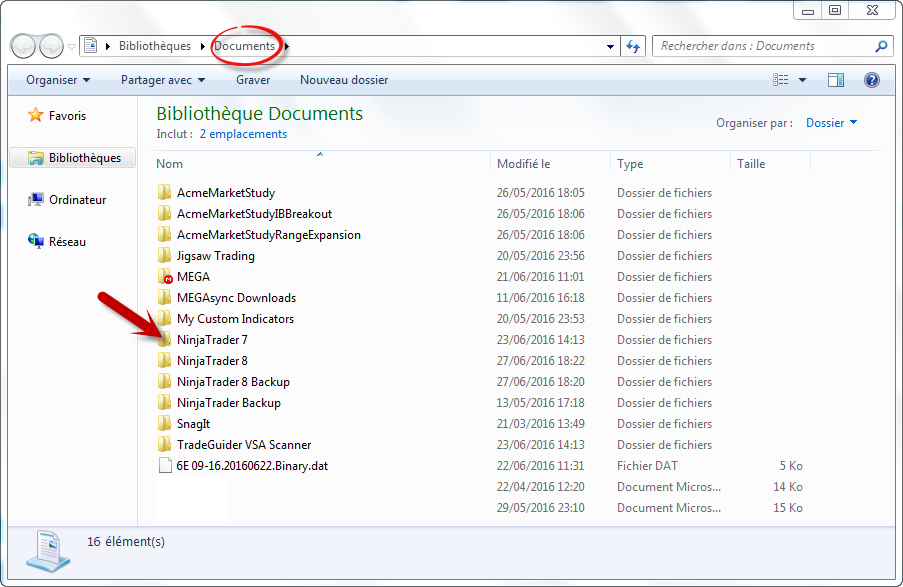
Task: Click the Libraries icon in address bar
Action: (x=90, y=46)
